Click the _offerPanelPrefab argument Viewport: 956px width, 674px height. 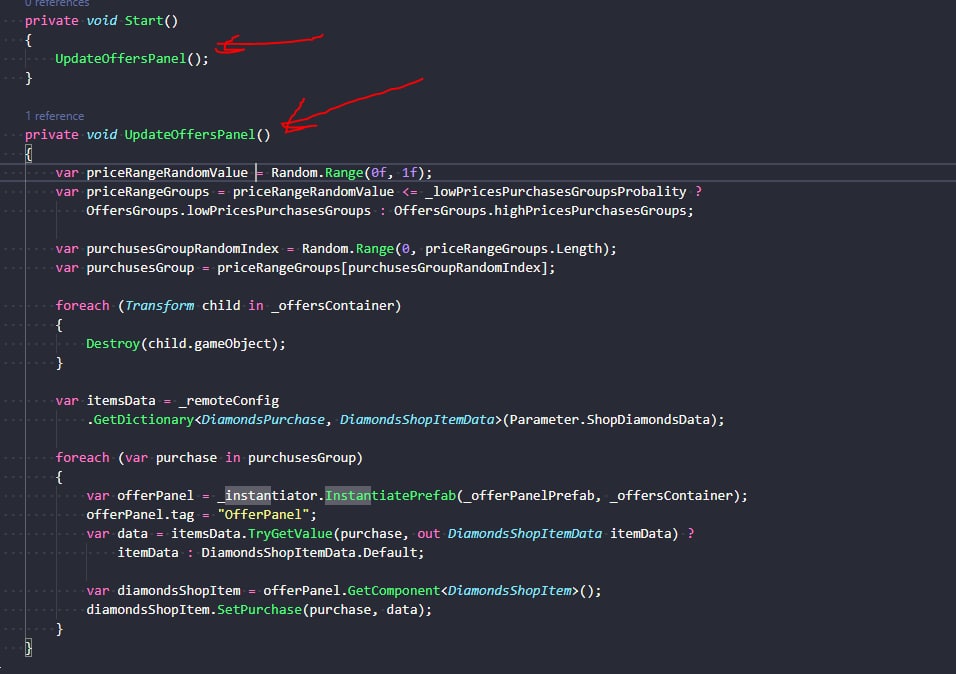pyautogui.click(x=529, y=496)
